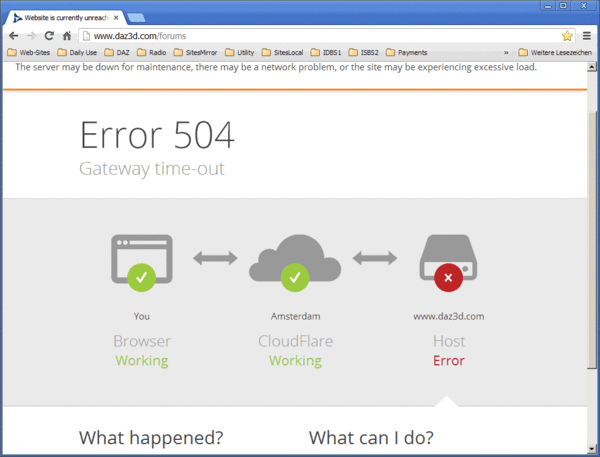This screenshot has height=457, width=600.
Task: Close the 'Website is currently unreachable' tab
Action: [x=116, y=18]
